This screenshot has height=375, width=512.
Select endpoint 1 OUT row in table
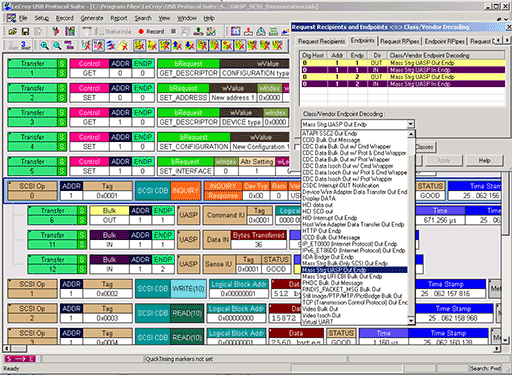pyautogui.click(x=402, y=63)
